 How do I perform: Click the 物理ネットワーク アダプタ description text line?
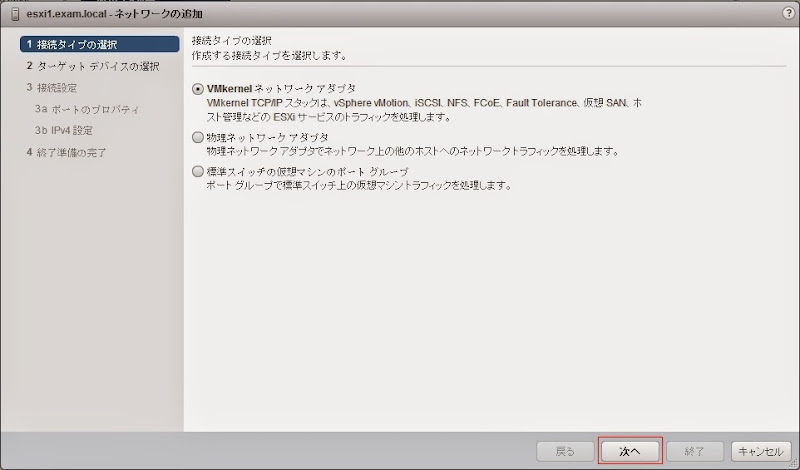point(412,151)
